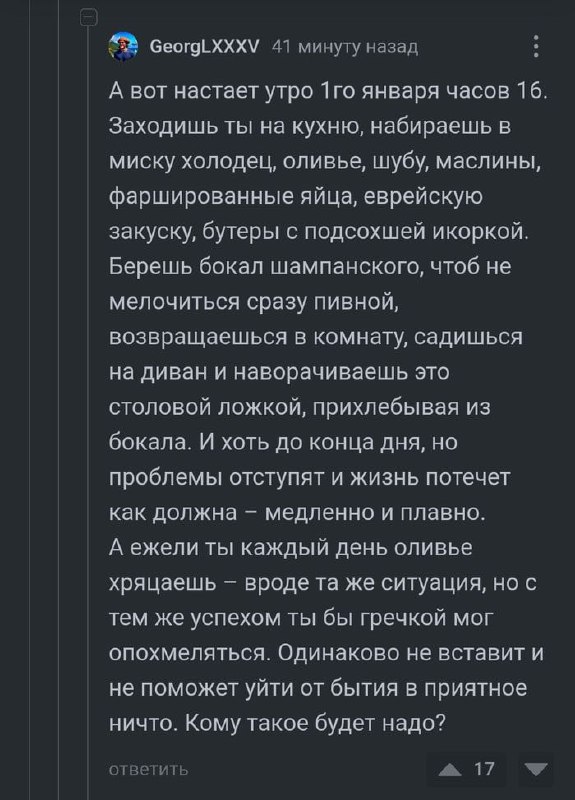Downvote the comment with the down arrow
This screenshot has width=575, height=800.
pos(536,769)
